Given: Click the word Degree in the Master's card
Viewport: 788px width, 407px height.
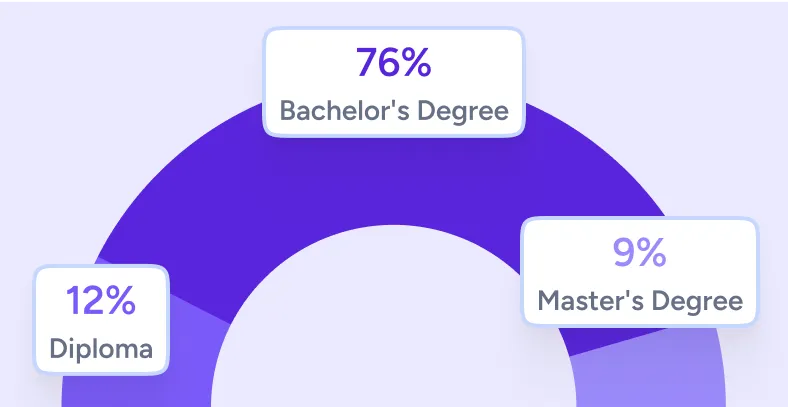Looking at the screenshot, I should coord(697,300).
